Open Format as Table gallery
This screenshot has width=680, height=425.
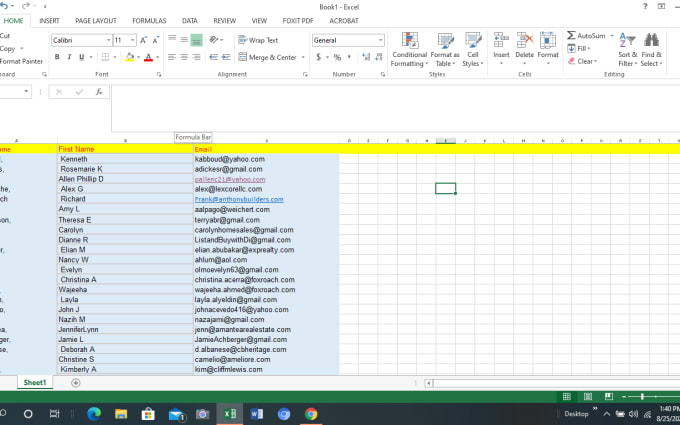[445, 49]
